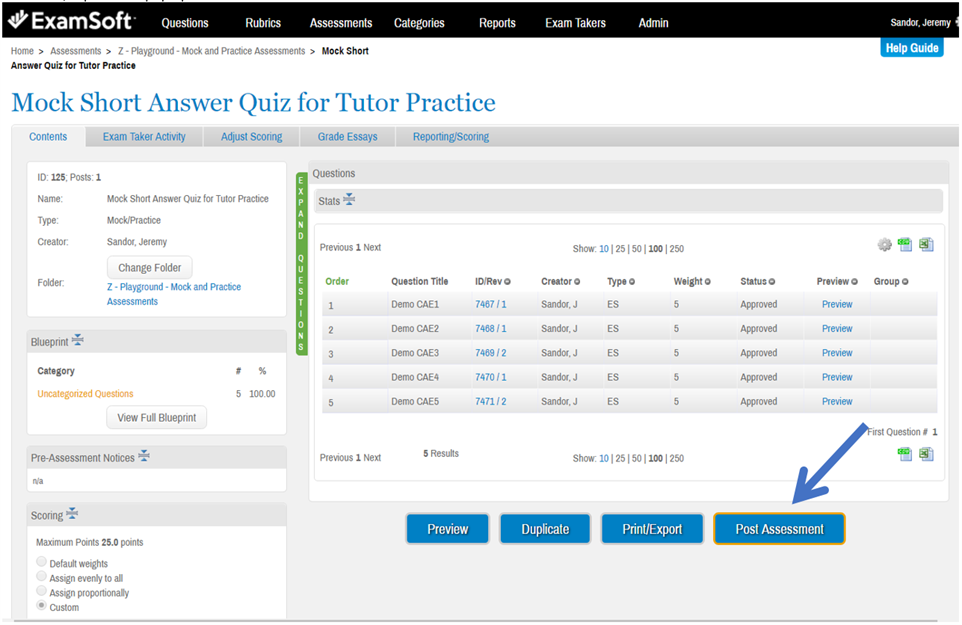Click the sort icon beside Type column header
962x625 pixels.
click(631, 282)
